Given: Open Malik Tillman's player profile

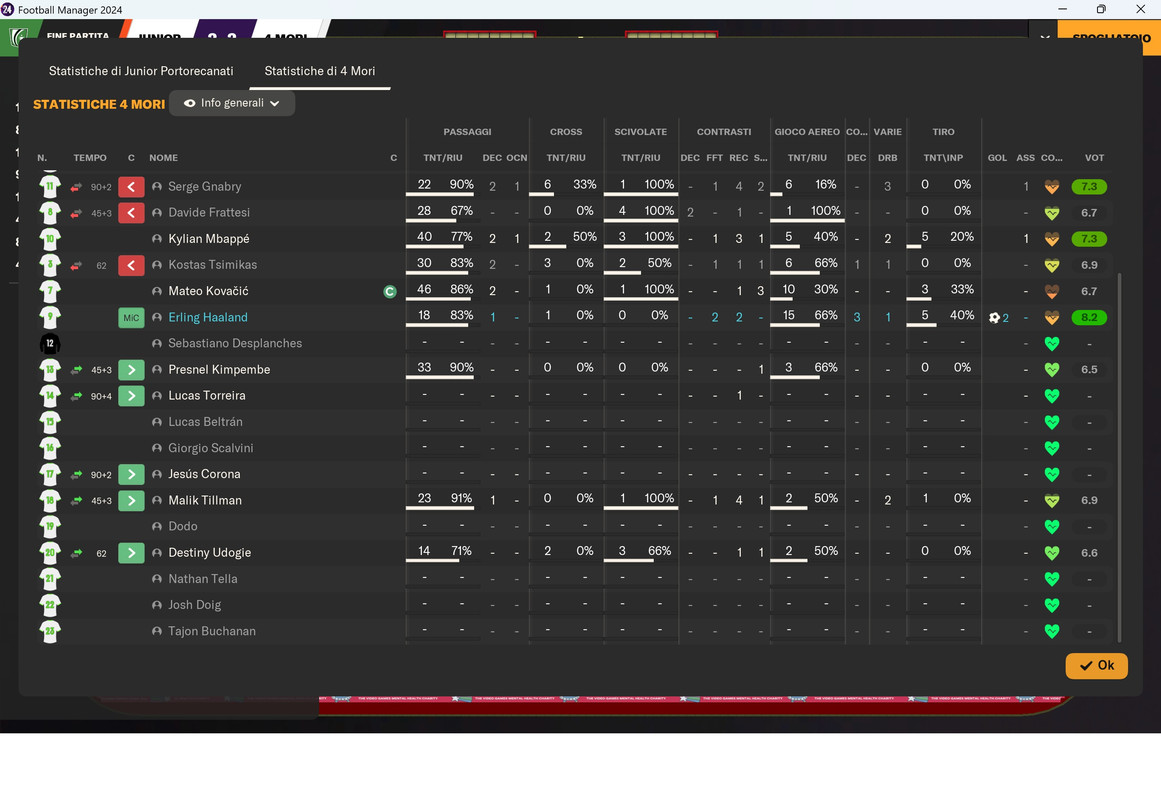Looking at the screenshot, I should 205,501.
